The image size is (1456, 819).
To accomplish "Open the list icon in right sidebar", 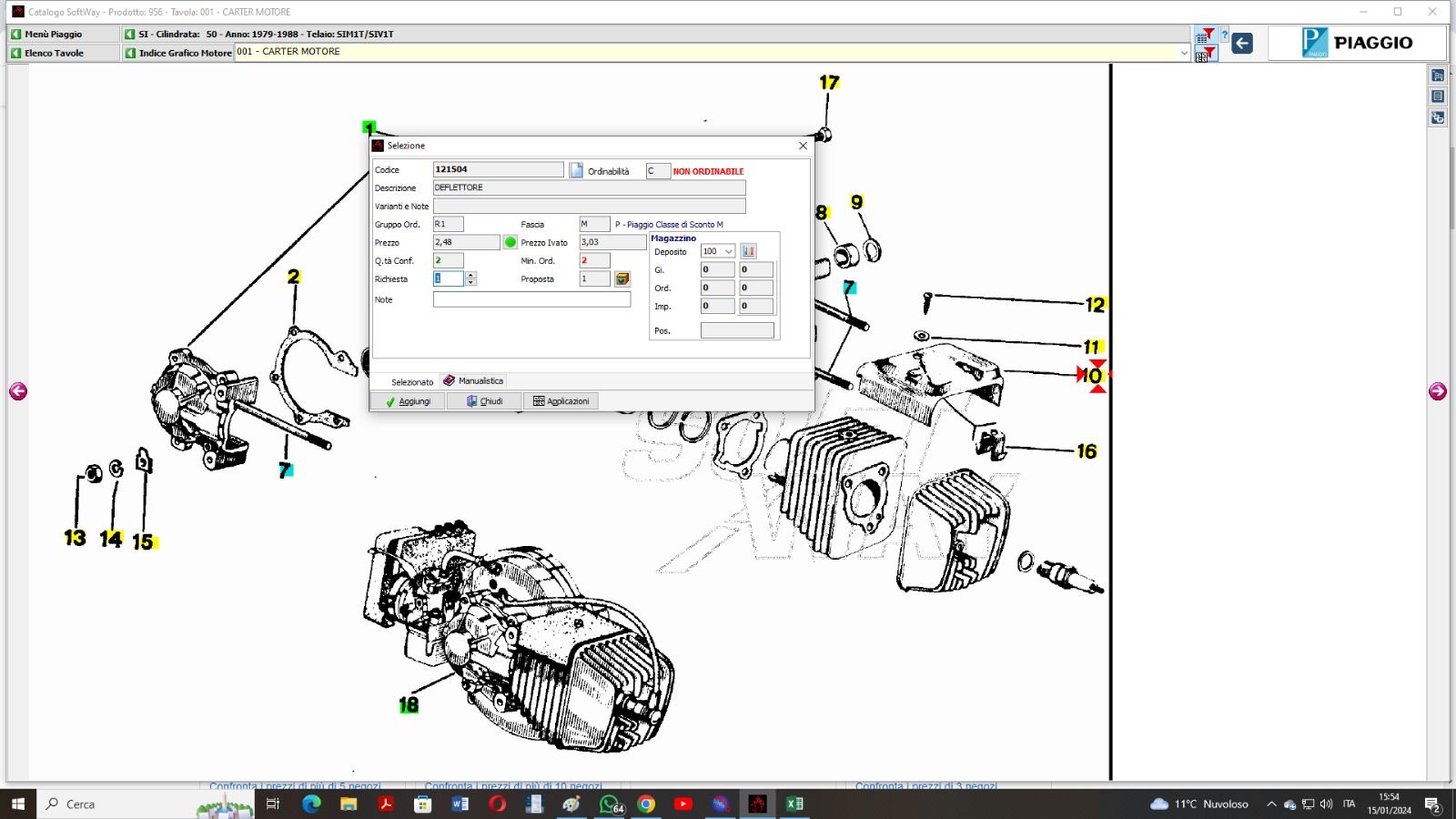I will pyautogui.click(x=1438, y=96).
